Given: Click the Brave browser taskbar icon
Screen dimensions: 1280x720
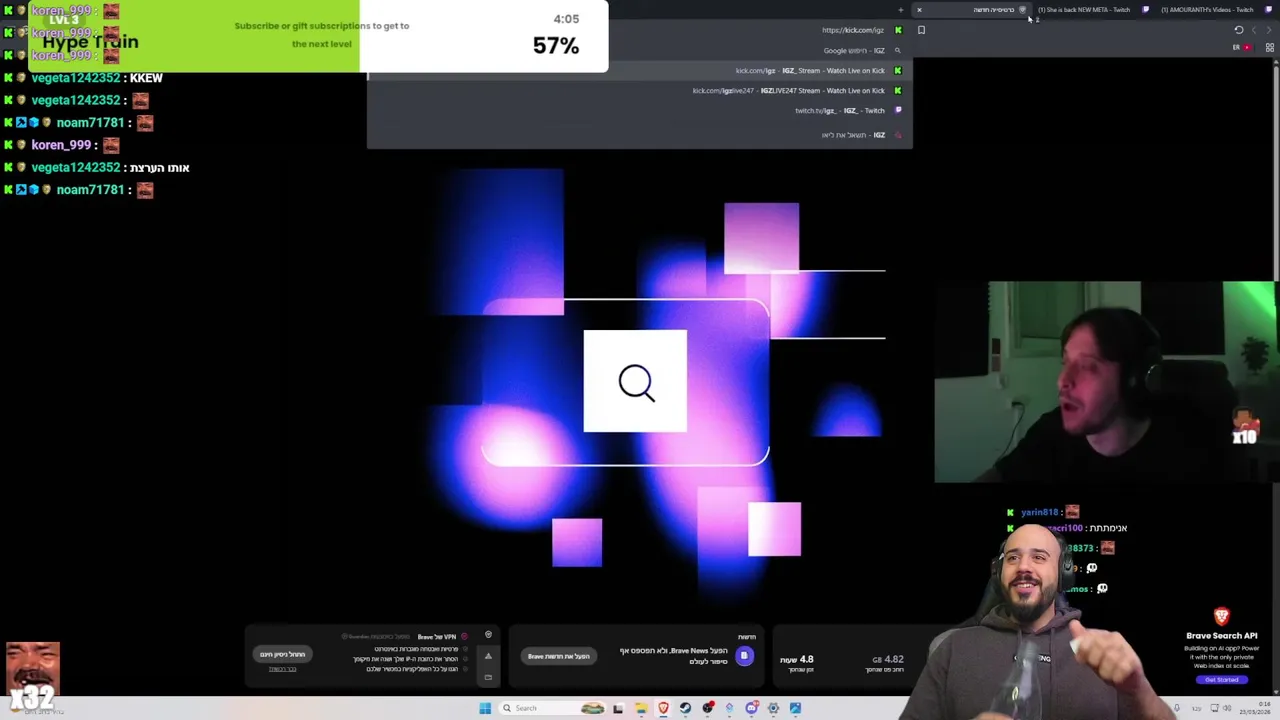Looking at the screenshot, I should click(x=663, y=708).
